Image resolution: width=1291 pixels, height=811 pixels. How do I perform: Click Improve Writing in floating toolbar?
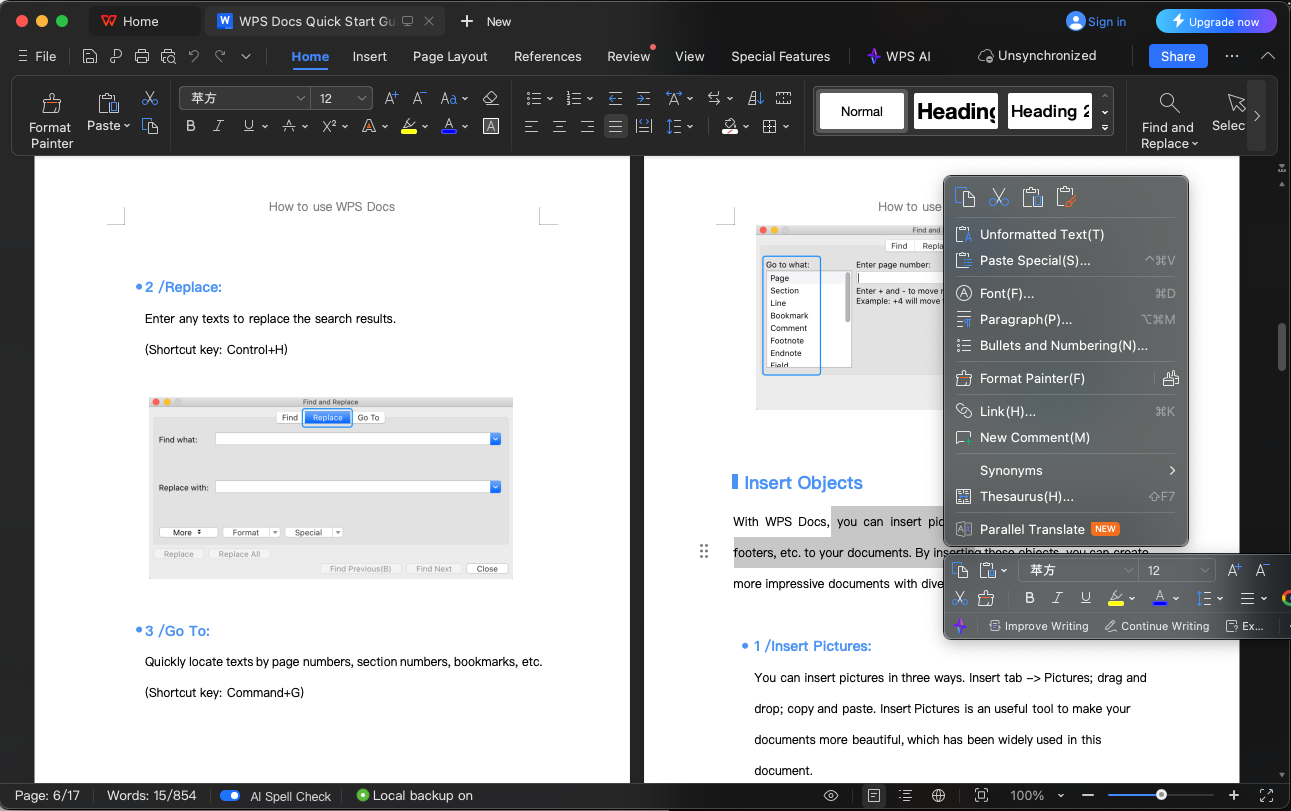click(1038, 626)
